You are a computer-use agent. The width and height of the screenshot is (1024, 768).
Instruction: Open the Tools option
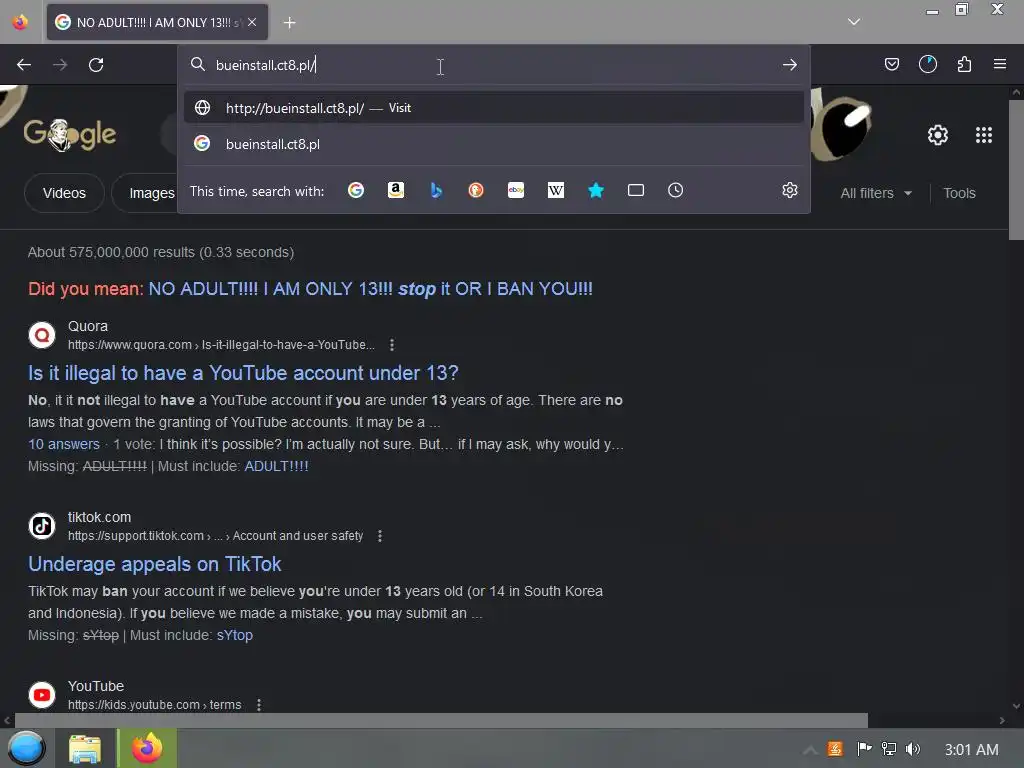coord(959,193)
